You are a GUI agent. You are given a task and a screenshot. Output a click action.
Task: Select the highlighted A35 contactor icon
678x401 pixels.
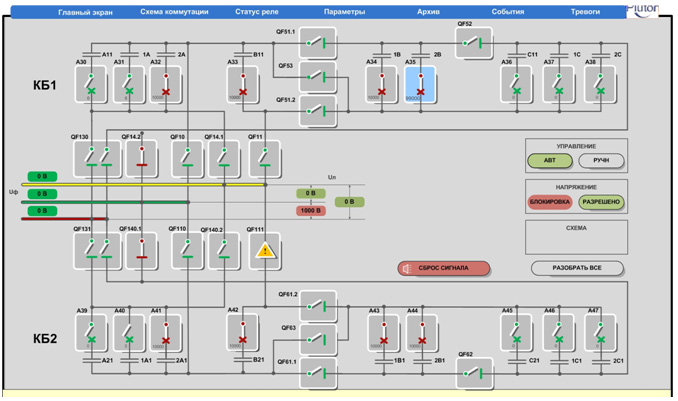tap(420, 85)
